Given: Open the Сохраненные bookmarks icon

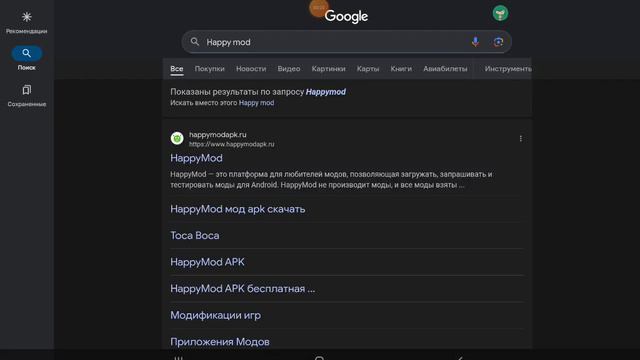Looking at the screenshot, I should pos(27,90).
